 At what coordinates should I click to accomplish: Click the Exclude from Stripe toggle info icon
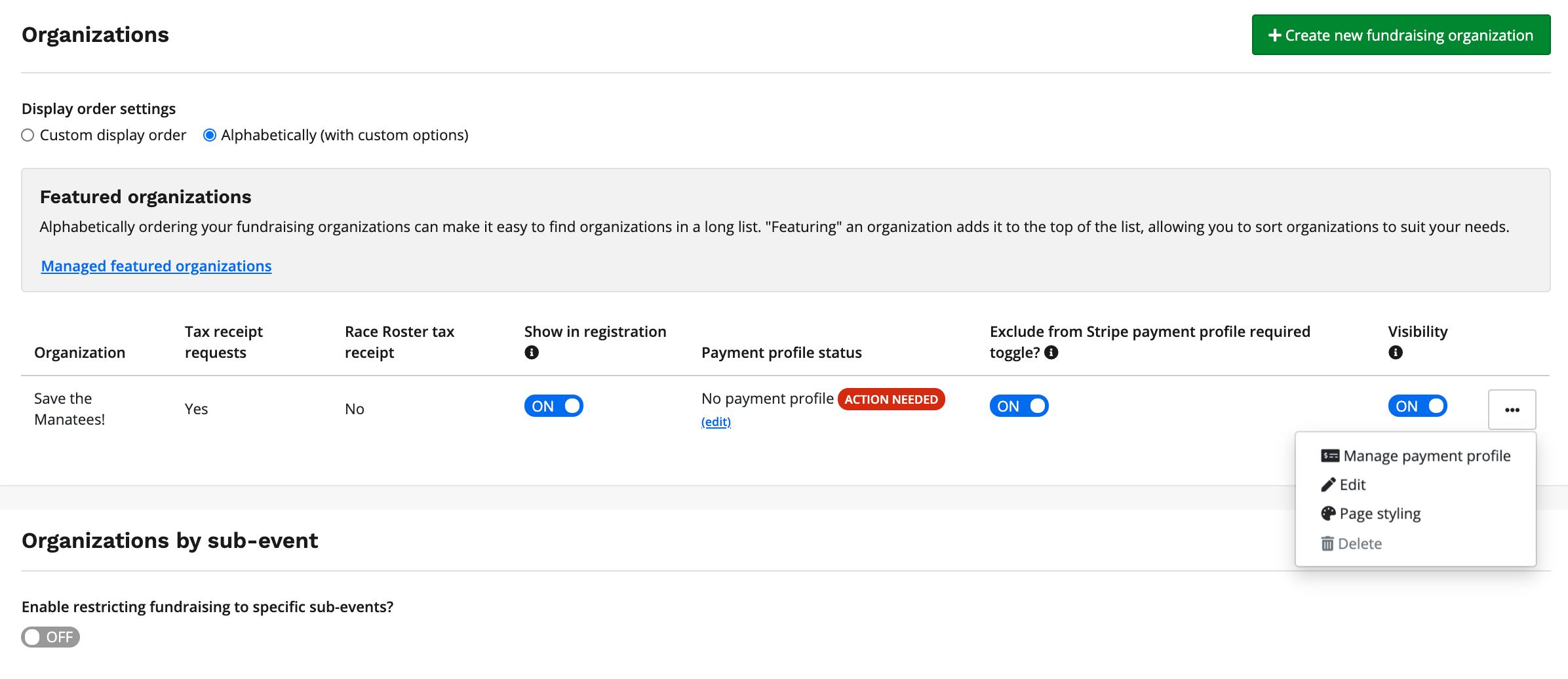tap(1051, 353)
